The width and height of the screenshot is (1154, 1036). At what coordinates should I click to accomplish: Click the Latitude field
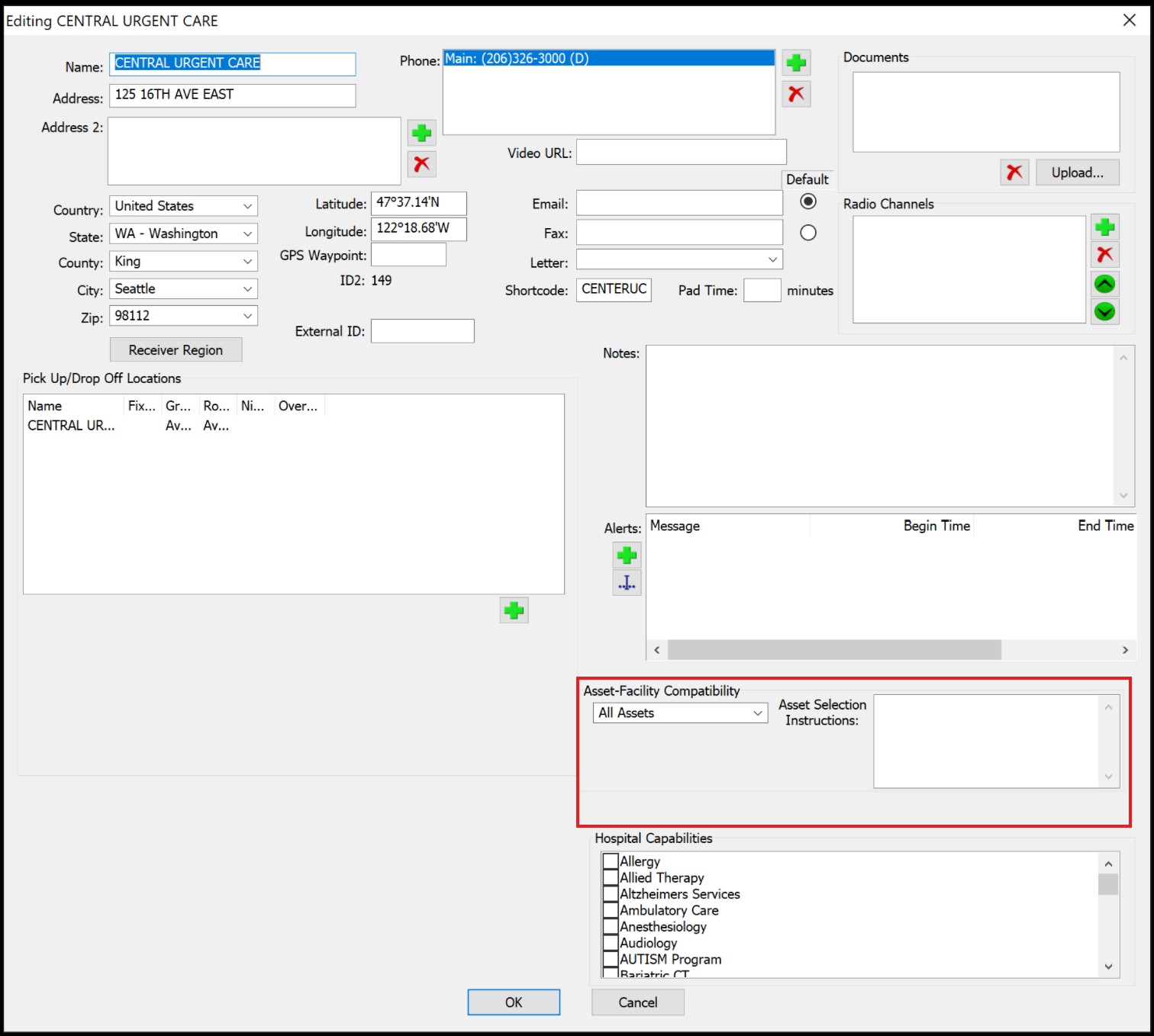coord(418,203)
